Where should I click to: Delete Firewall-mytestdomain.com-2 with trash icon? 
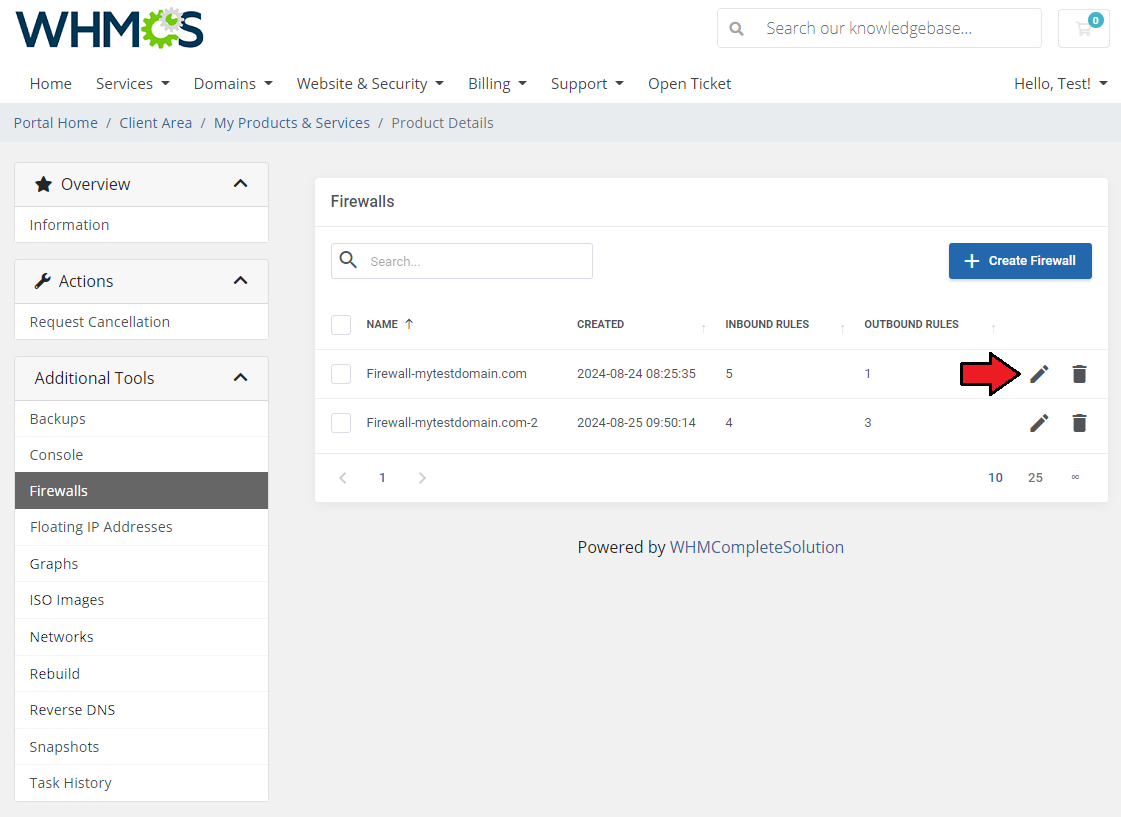pyautogui.click(x=1080, y=423)
